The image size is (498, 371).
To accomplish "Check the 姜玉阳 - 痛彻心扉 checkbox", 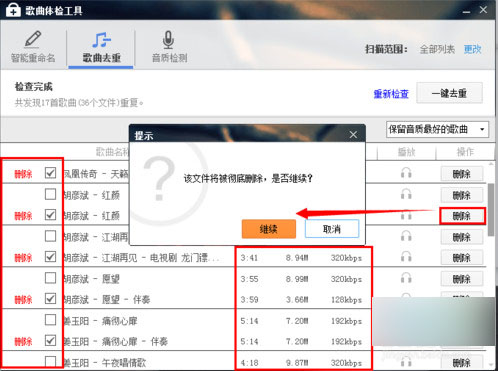I will (50, 320).
